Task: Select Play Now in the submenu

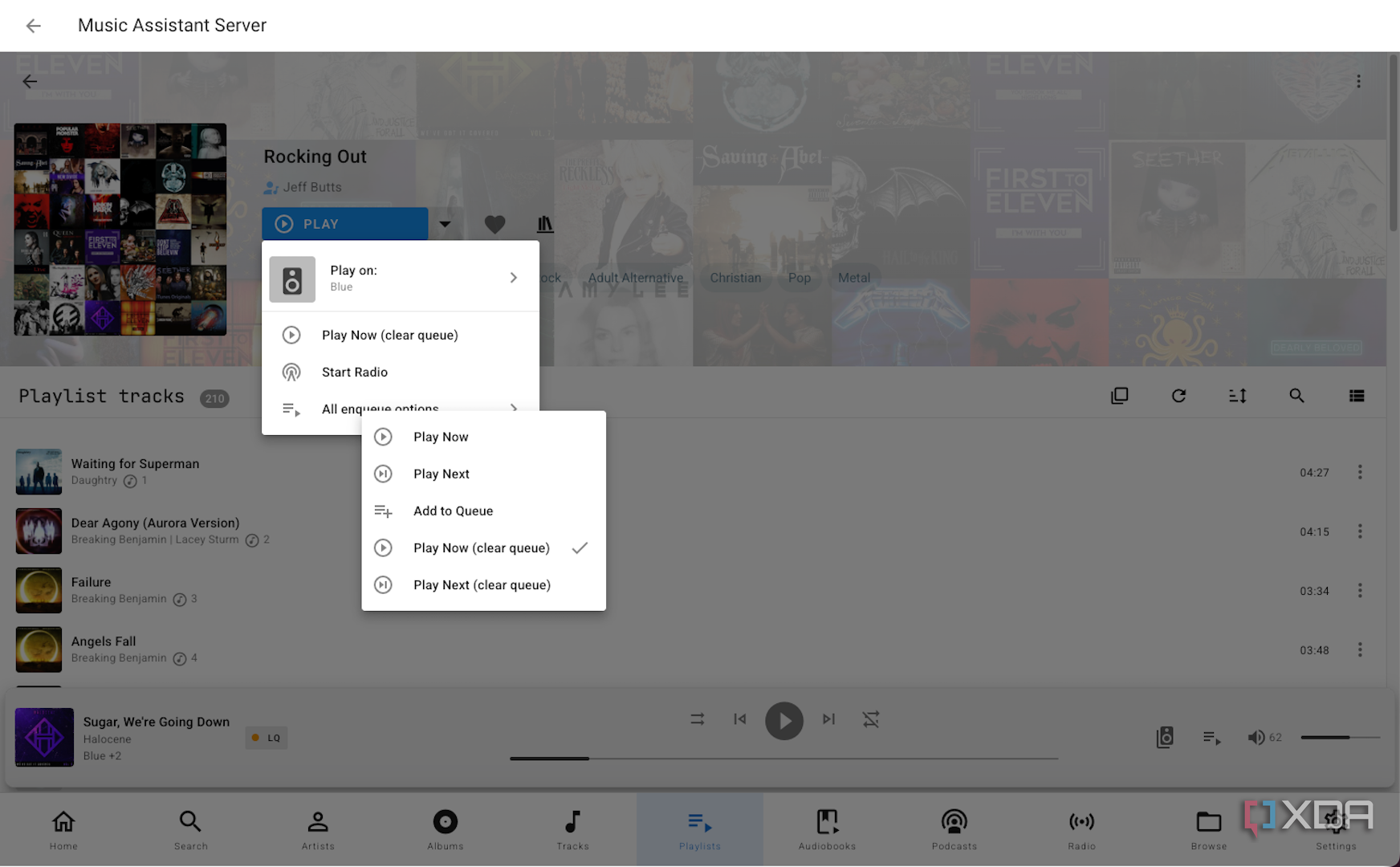Action: pos(483,437)
